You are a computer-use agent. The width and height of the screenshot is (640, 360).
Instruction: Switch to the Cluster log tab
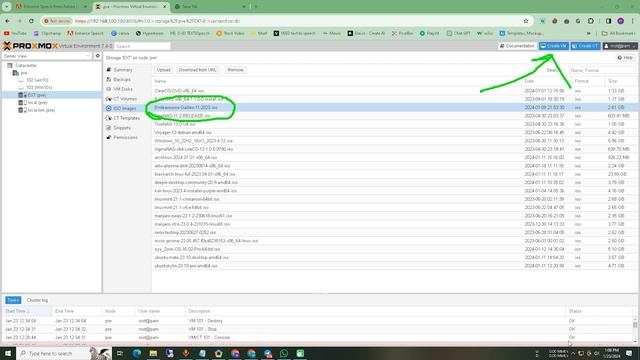(x=37, y=300)
